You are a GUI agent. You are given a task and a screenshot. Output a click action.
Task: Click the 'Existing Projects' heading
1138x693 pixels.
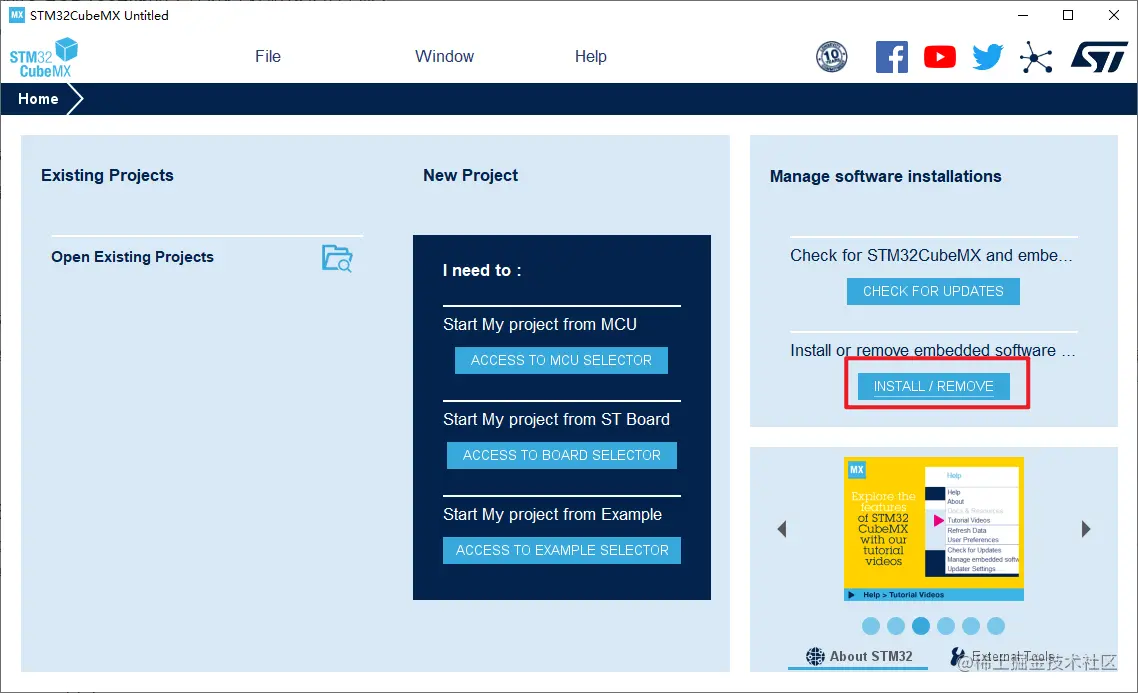tap(107, 176)
